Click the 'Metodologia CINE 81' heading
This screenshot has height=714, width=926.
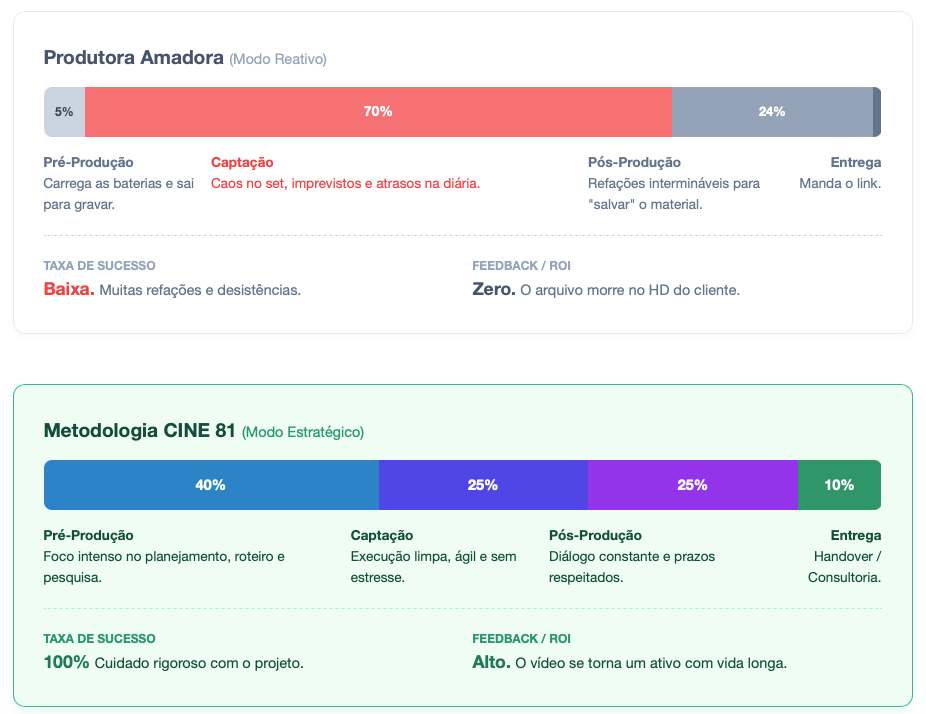(x=139, y=431)
